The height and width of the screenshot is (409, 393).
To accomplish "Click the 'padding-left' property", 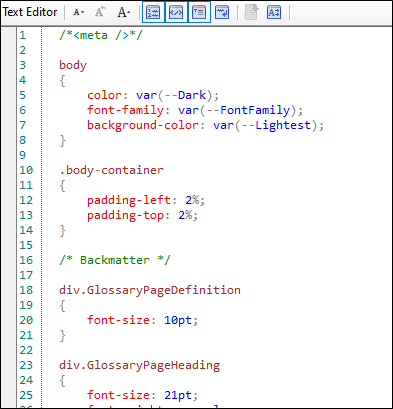I will tap(129, 200).
